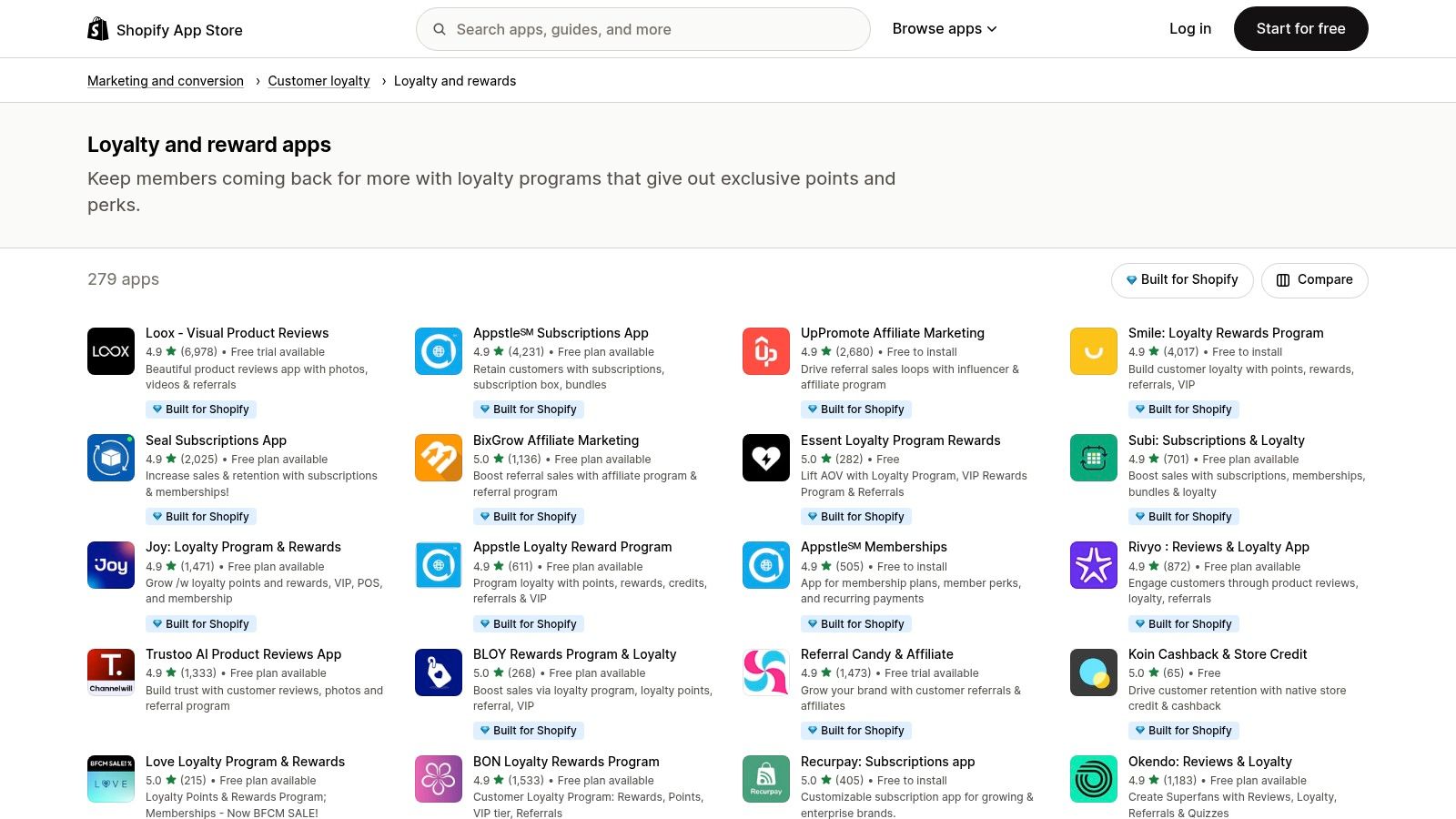
Task: Open the Koin Cashback app icon
Action: 1094,672
